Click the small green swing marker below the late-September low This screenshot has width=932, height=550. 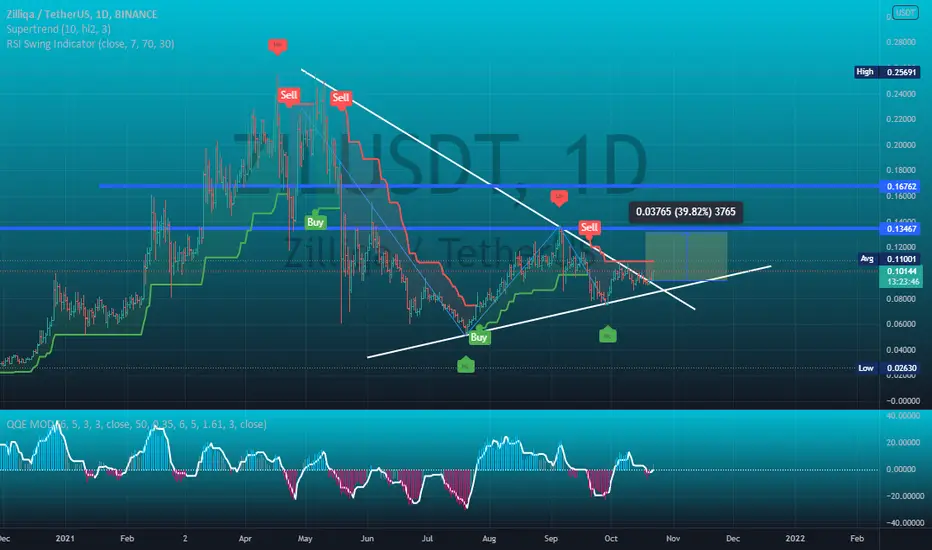[607, 335]
